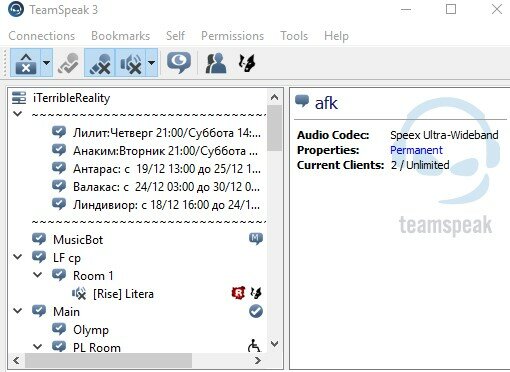
Task: Click the channel icon next to Olymp
Action: coord(59,329)
